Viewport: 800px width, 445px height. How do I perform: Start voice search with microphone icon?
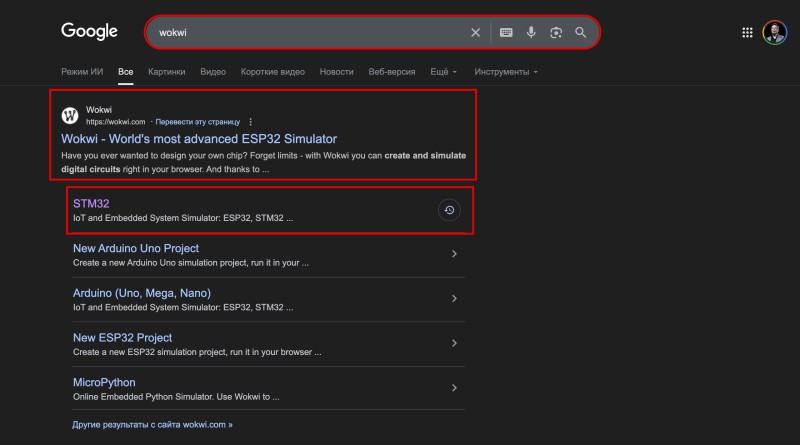click(531, 32)
